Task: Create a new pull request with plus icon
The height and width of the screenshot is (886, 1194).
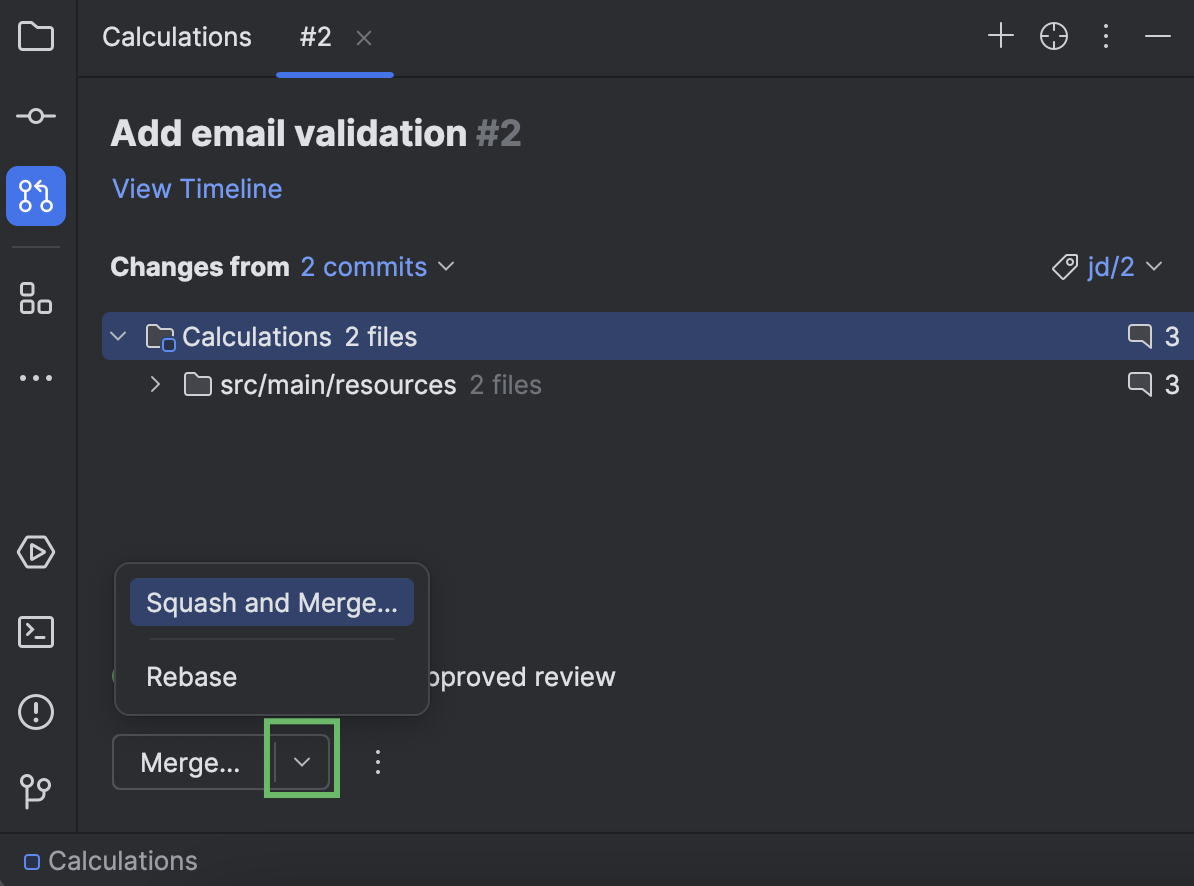Action: (1000, 36)
